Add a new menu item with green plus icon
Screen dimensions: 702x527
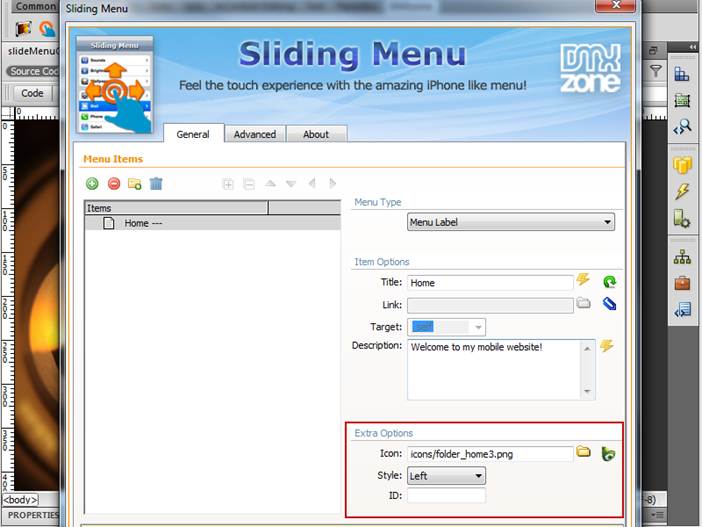tap(92, 184)
